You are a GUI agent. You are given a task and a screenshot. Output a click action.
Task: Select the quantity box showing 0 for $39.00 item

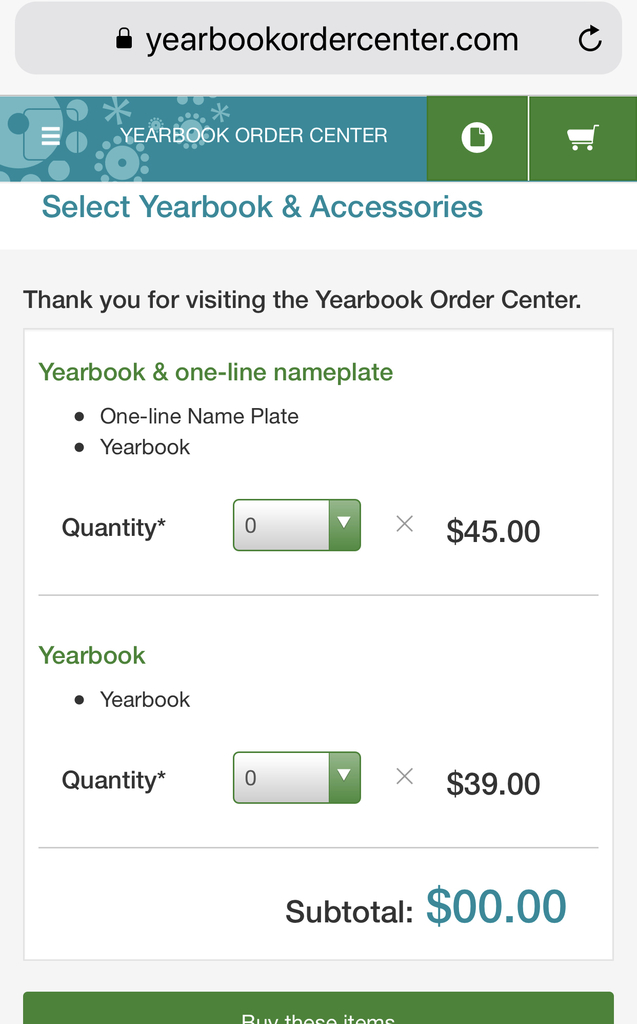click(x=297, y=778)
